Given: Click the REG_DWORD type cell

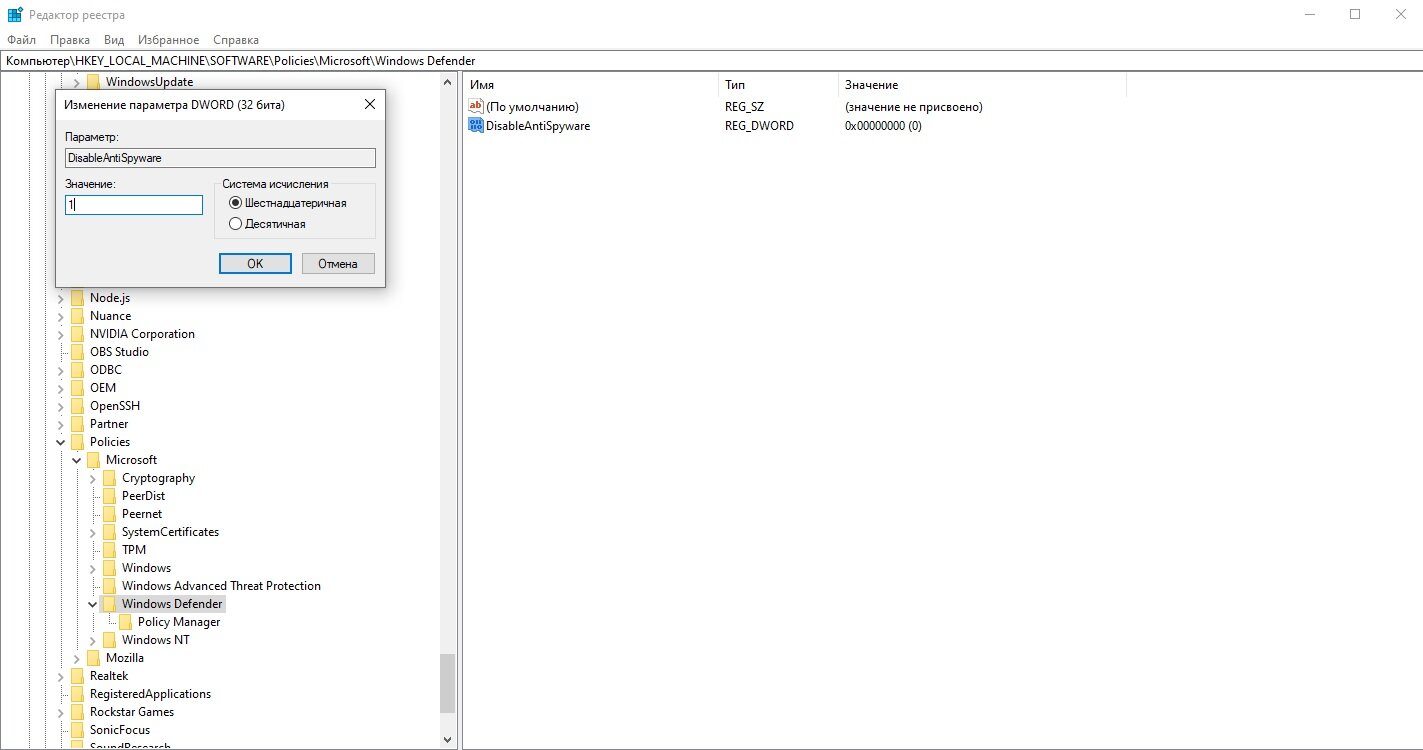Looking at the screenshot, I should tap(759, 126).
